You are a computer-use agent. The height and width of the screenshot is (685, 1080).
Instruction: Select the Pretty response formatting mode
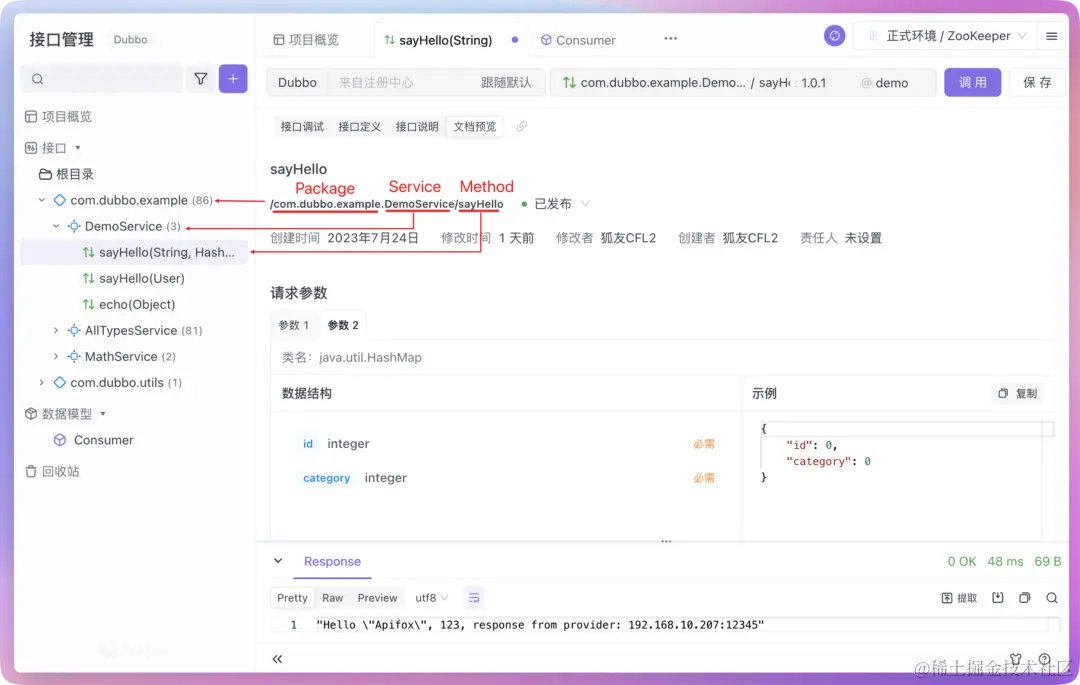(291, 597)
